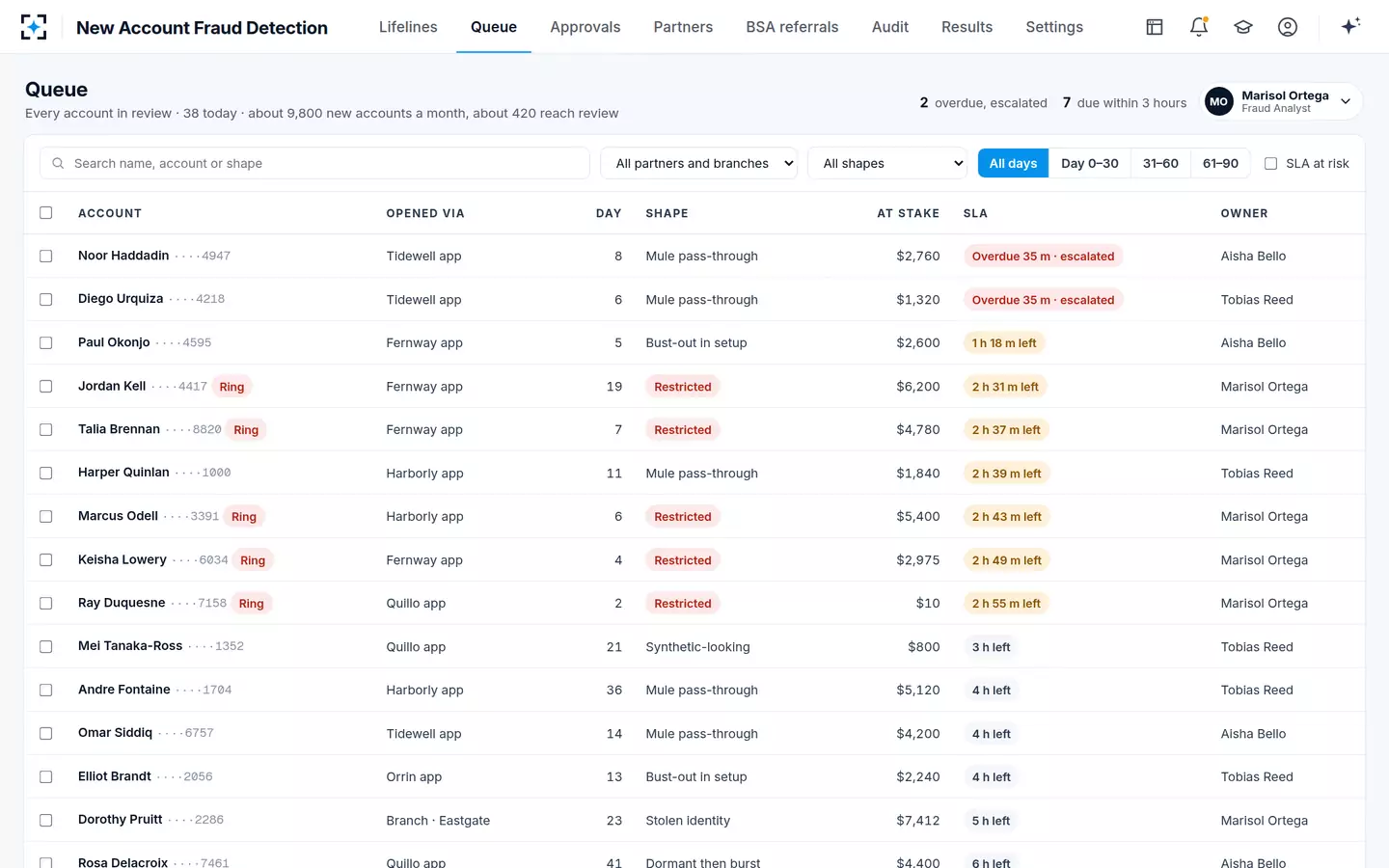Switch to the Partners tab
Viewport: 1389px width, 868px height.
(x=683, y=27)
